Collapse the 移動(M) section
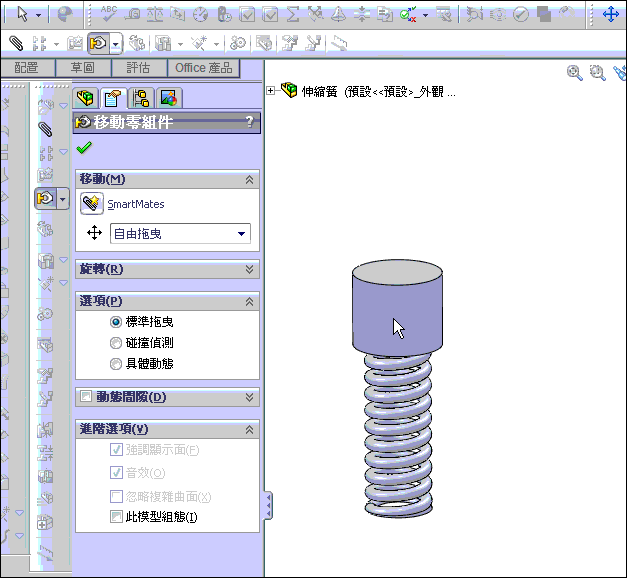Image resolution: width=627 pixels, height=578 pixels. (x=249, y=180)
